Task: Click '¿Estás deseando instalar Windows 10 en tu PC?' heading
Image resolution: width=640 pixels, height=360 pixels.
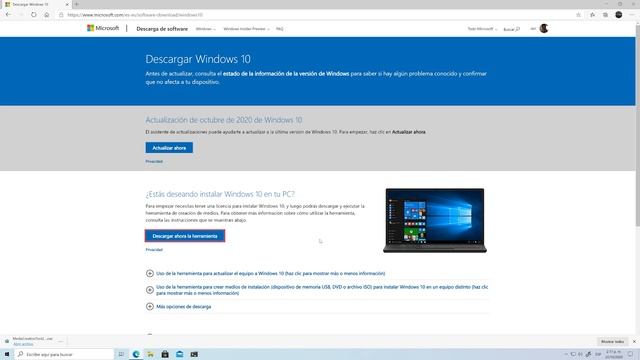Action: coord(220,194)
